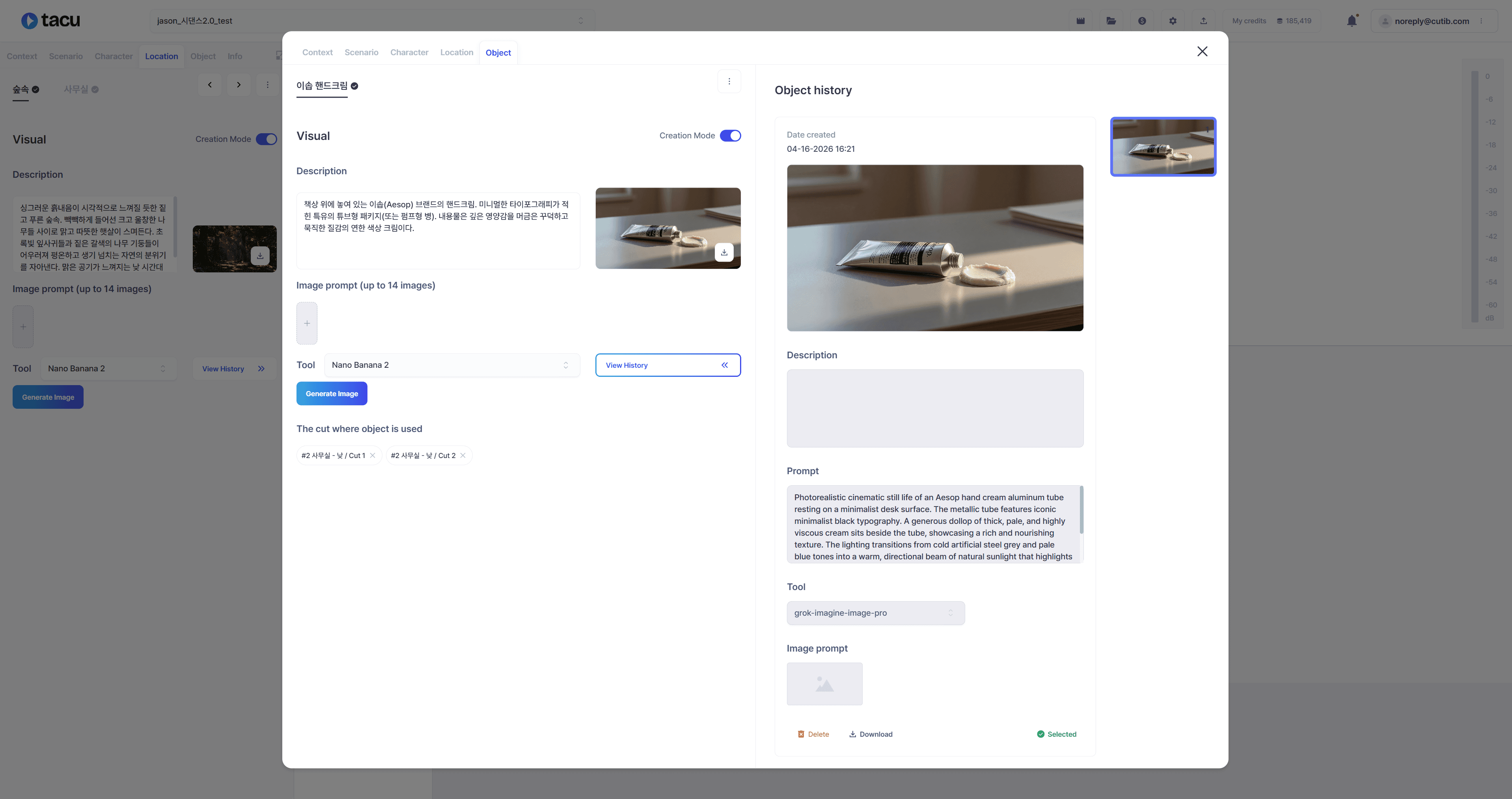Open the clapperboard scenes icon in header
1512x799 pixels.
click(x=1081, y=21)
